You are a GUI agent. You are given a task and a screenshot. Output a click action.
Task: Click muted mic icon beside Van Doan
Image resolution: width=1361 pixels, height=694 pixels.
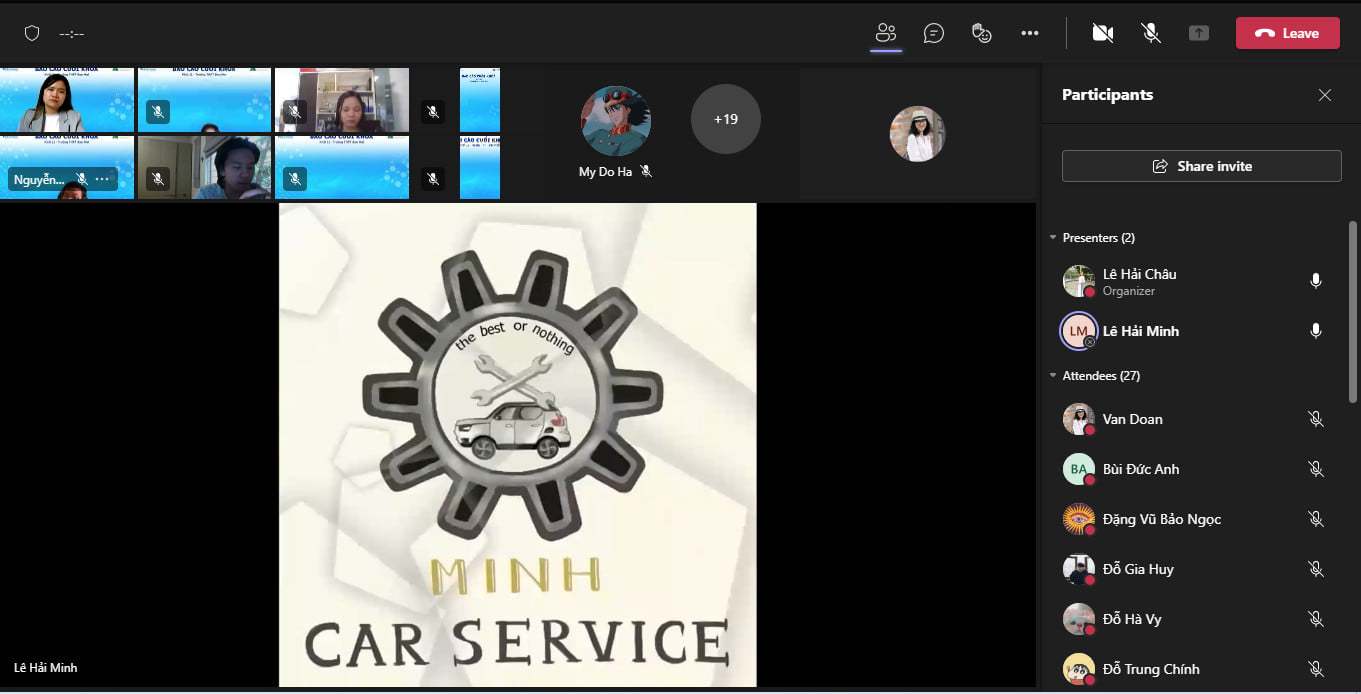(1316, 419)
